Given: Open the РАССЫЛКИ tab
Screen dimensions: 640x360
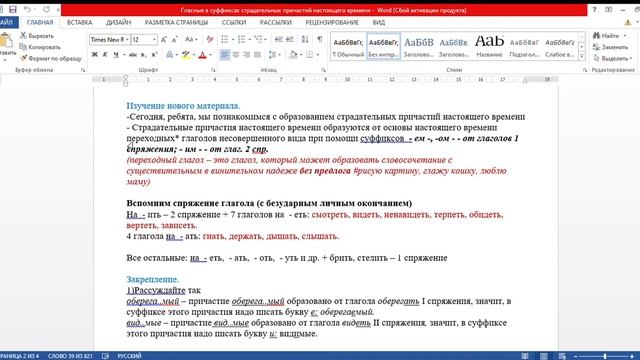Looking at the screenshot, I should point(276,22).
